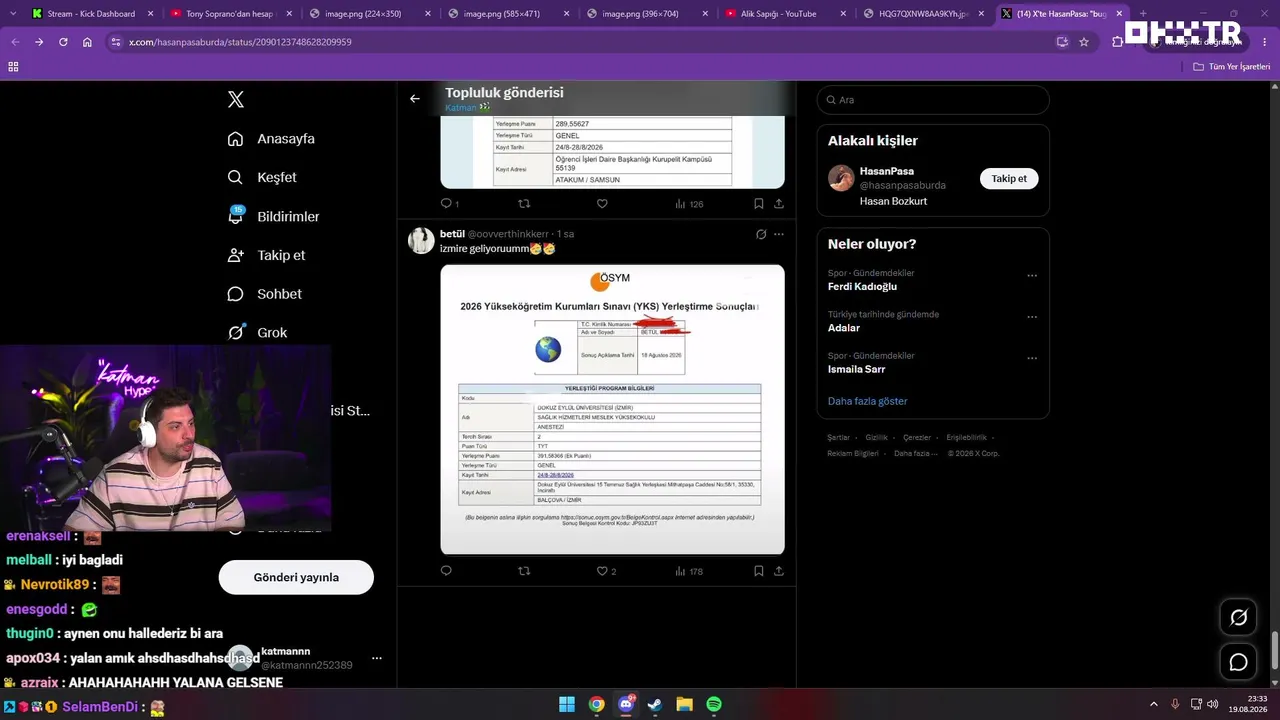The height and width of the screenshot is (720, 1280).
Task: Bookmark betül's post
Action: tap(759, 571)
